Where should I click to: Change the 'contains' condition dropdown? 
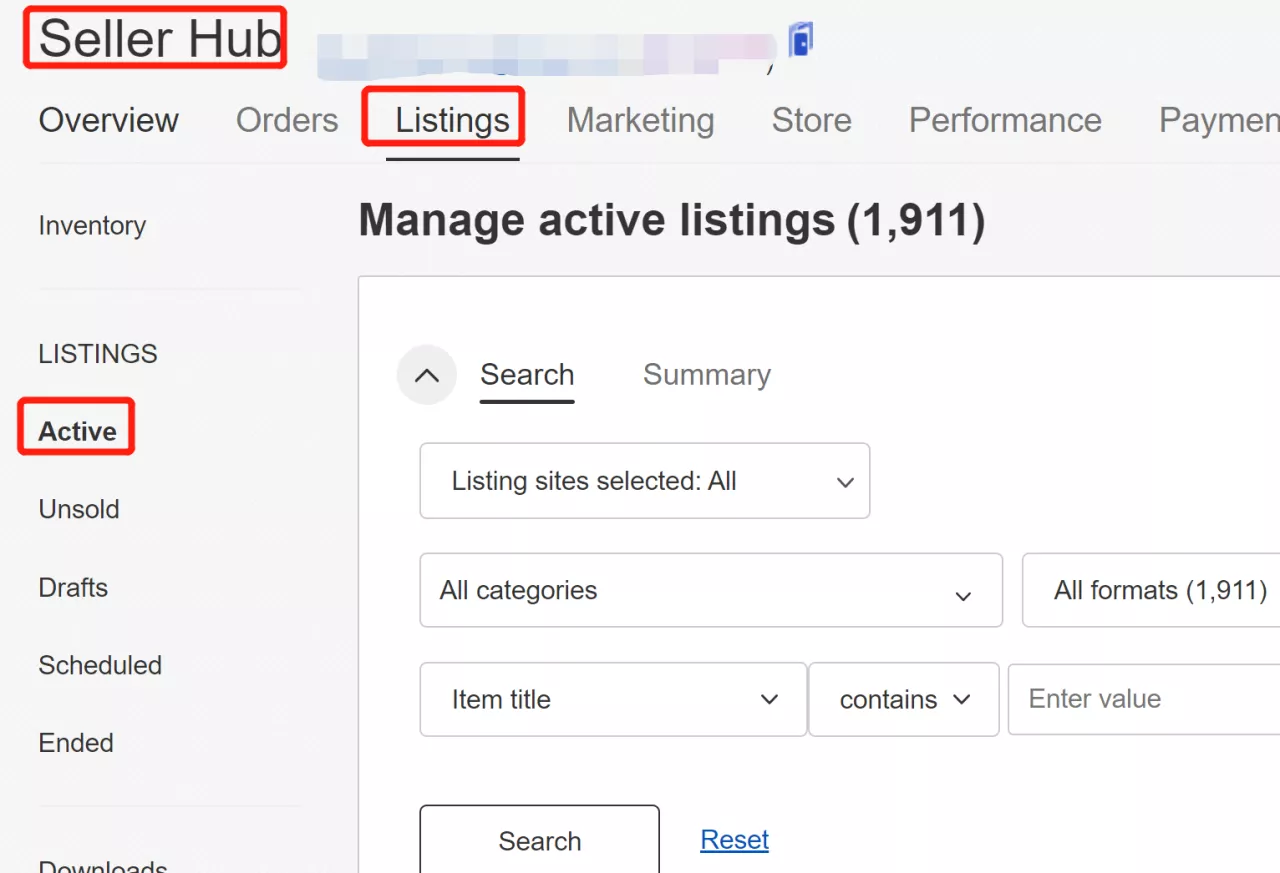tap(904, 699)
